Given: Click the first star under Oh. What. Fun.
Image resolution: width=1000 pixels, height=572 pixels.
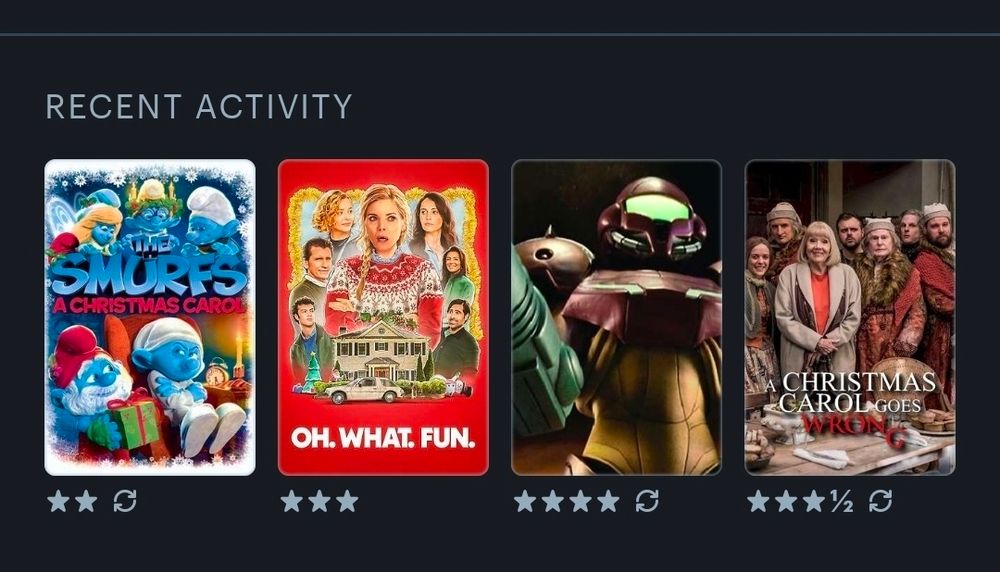Looking at the screenshot, I should point(291,501).
